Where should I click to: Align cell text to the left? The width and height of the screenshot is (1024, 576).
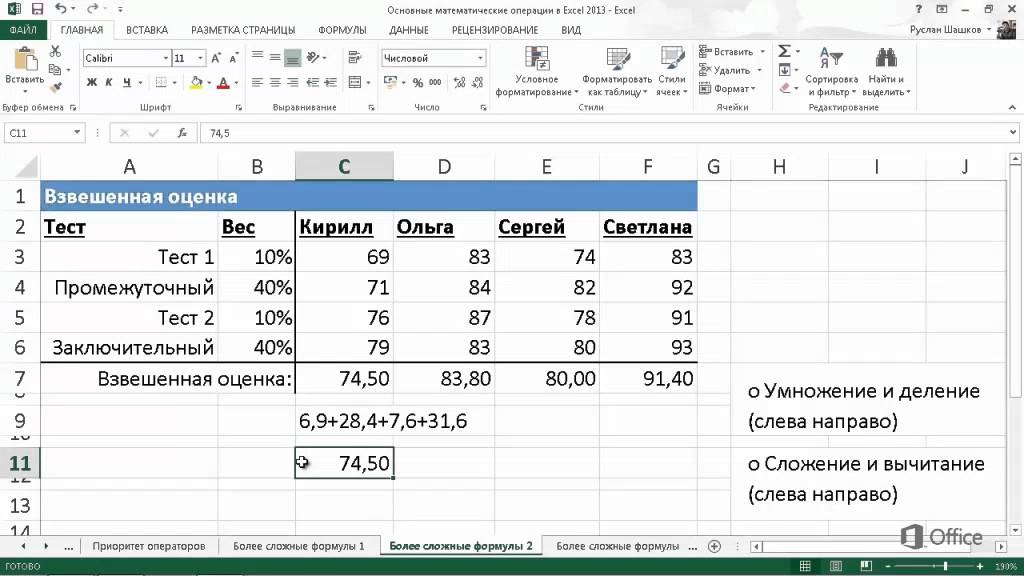(x=257, y=82)
